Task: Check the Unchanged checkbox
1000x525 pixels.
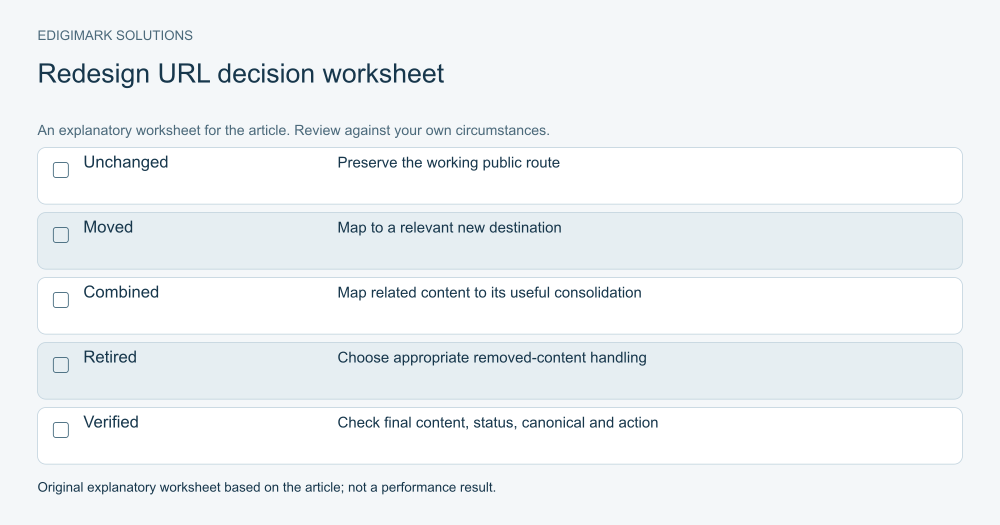Action: (61, 170)
